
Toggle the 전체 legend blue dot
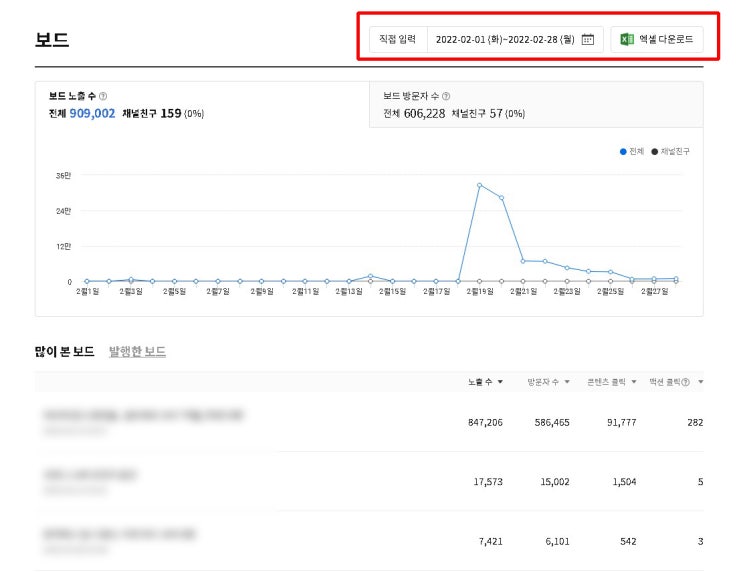coord(623,152)
